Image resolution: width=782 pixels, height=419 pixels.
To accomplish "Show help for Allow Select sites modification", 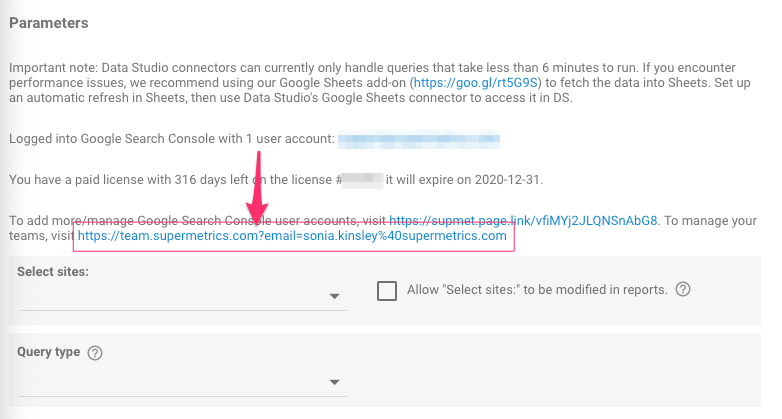I will tap(683, 289).
